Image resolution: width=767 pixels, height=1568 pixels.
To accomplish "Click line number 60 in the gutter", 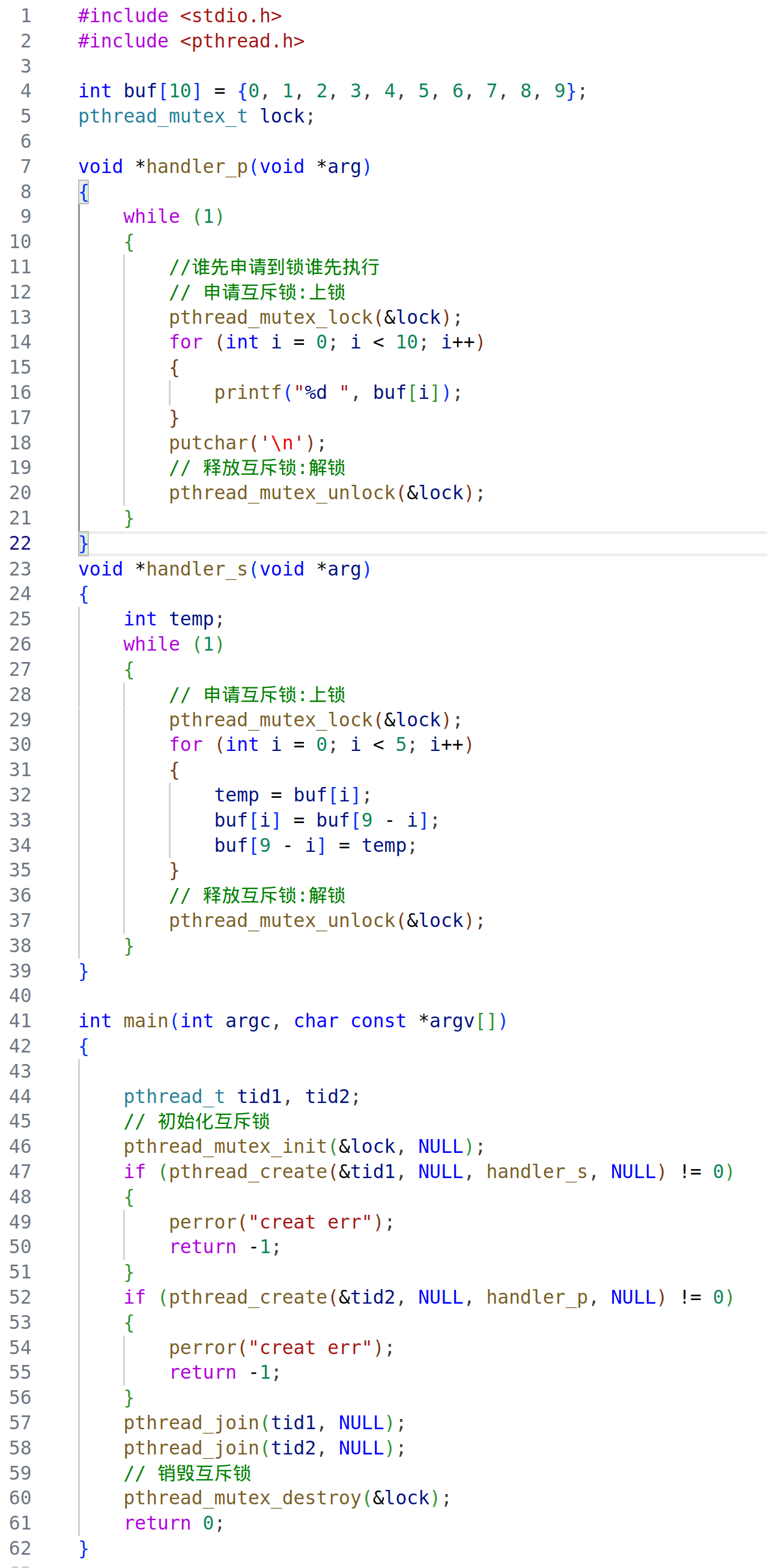I will [20, 1497].
